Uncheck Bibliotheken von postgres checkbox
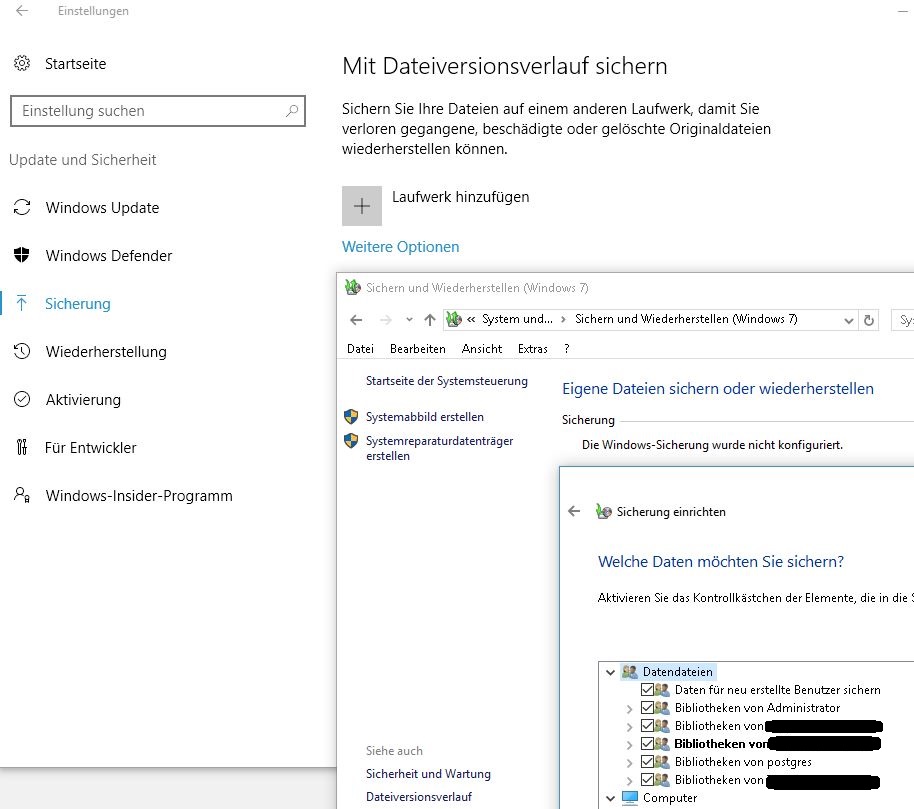This screenshot has width=914, height=809. 647,761
